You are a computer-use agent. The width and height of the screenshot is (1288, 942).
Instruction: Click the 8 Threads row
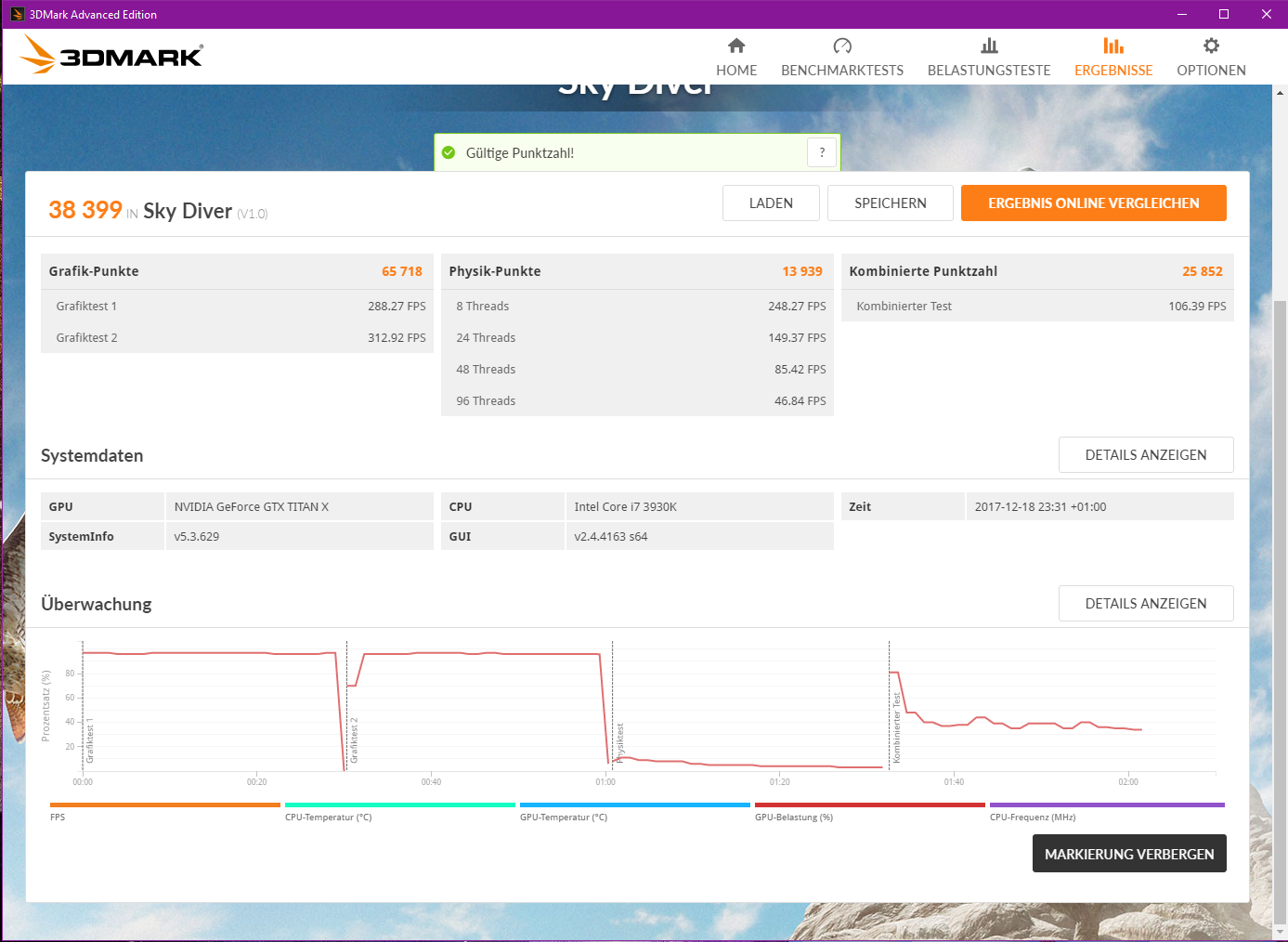637,306
